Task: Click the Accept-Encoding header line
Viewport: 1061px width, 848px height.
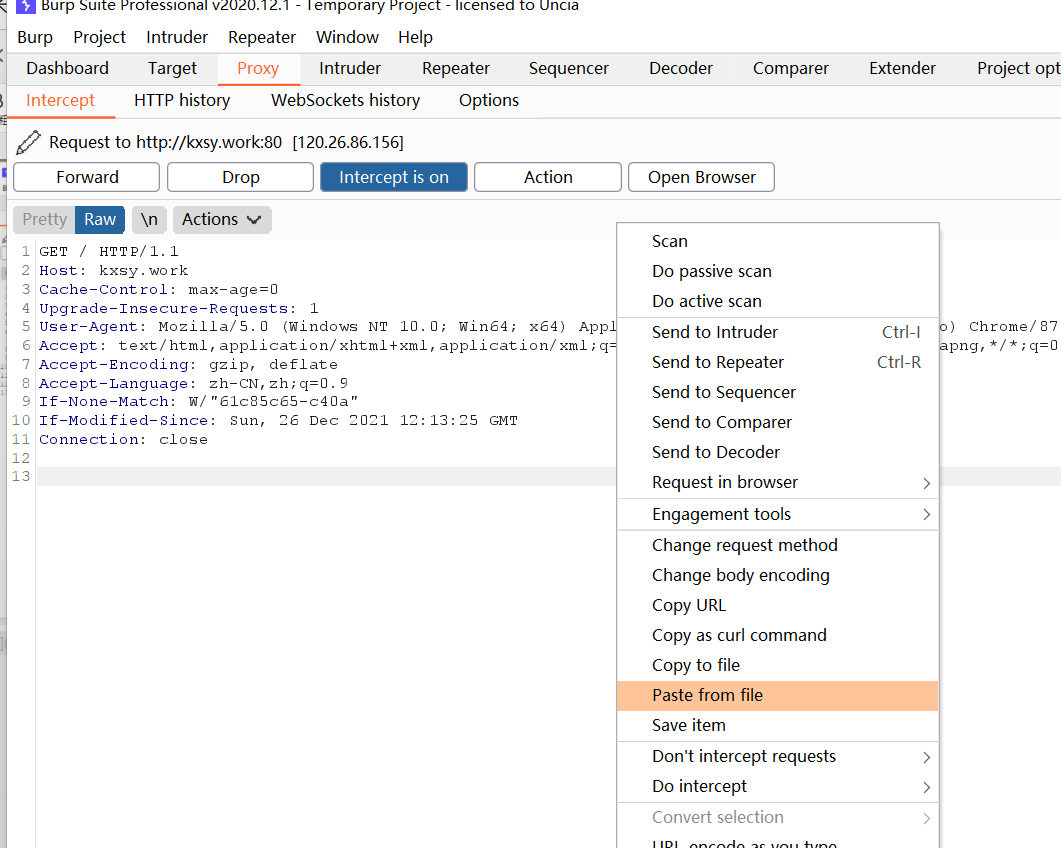Action: pos(188,365)
